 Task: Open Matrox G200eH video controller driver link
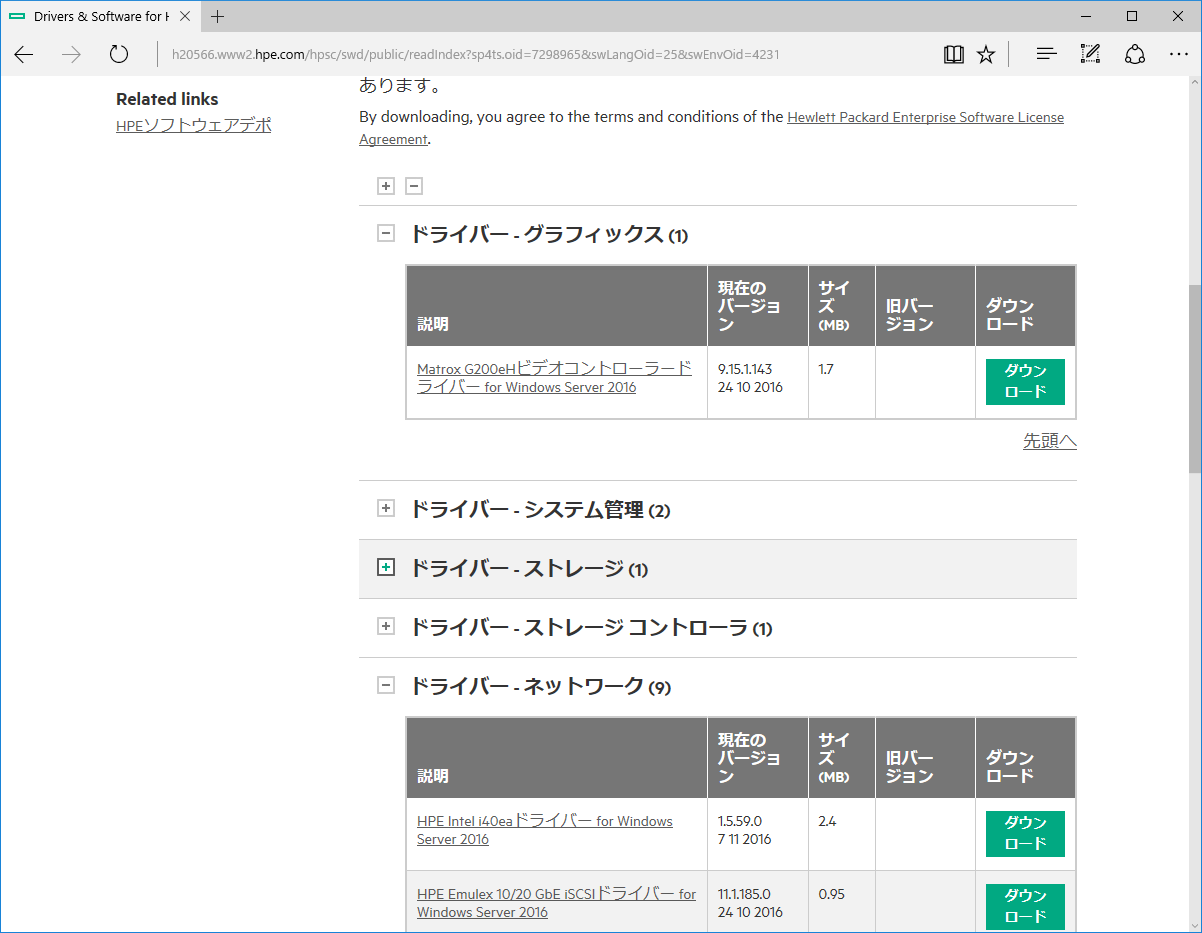554,378
